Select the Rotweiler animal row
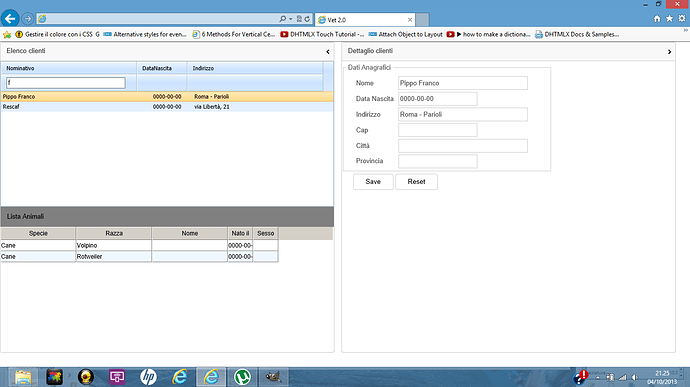The height and width of the screenshot is (387, 690). tap(139, 256)
